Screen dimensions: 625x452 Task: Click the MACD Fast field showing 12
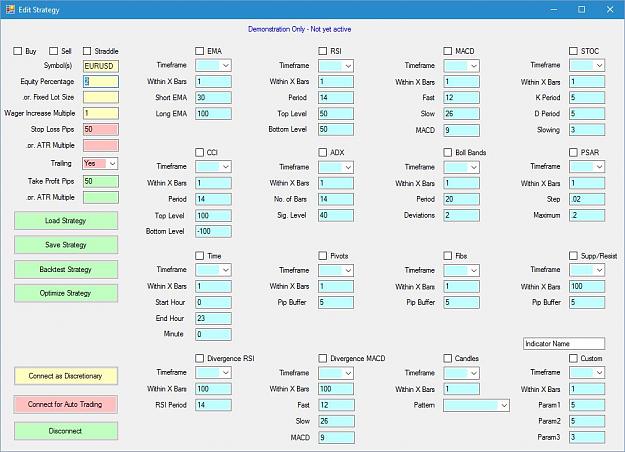click(461, 98)
